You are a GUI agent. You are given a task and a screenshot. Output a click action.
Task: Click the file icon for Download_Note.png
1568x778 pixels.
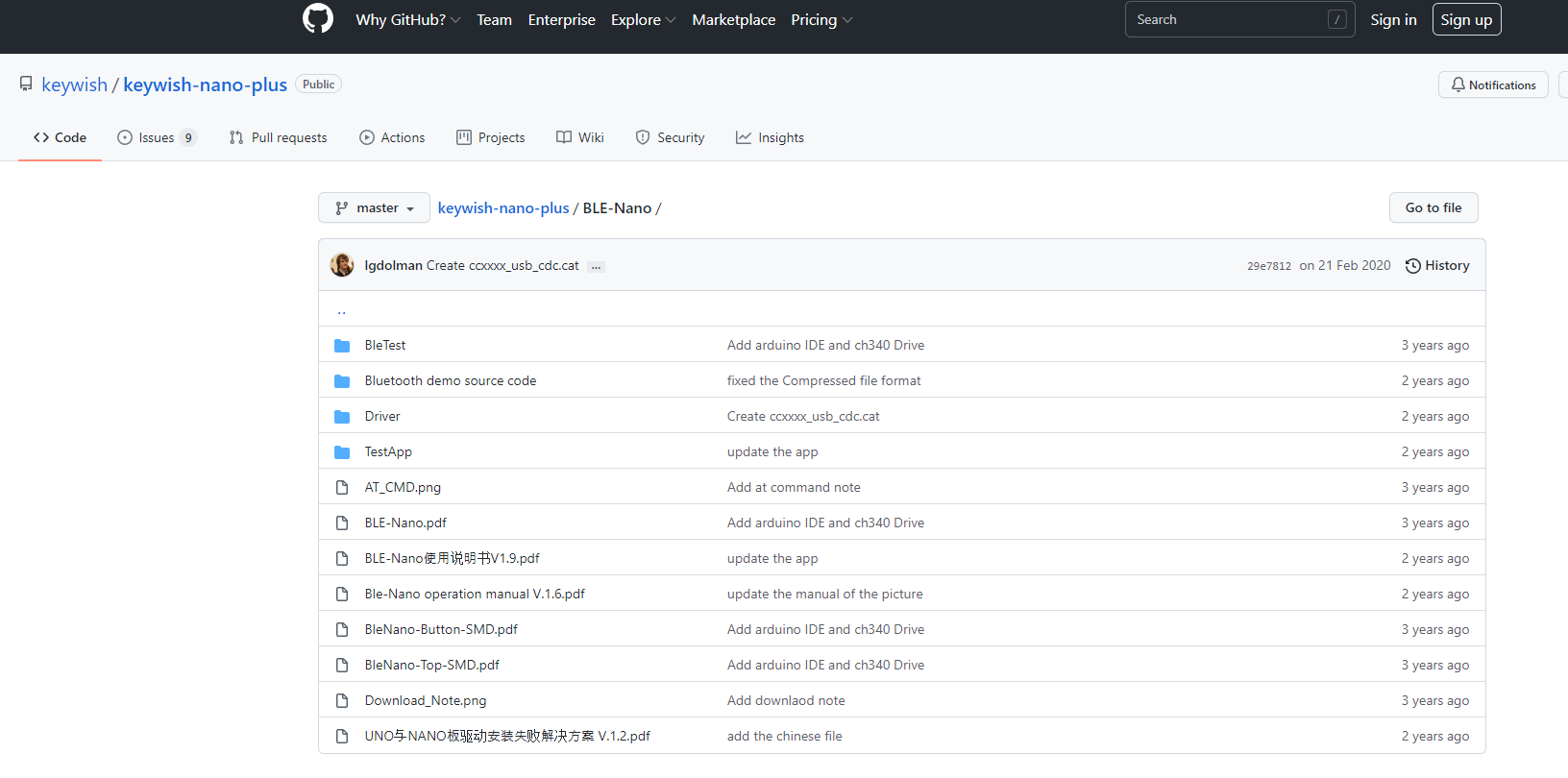[x=342, y=700]
